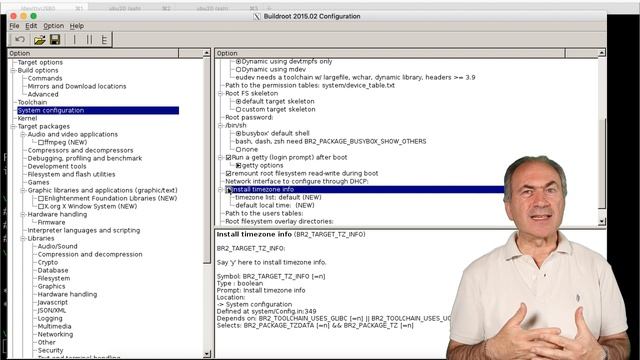The width and height of the screenshot is (640, 360).
Task: Switch to single view mode icon
Action: tap(75, 40)
